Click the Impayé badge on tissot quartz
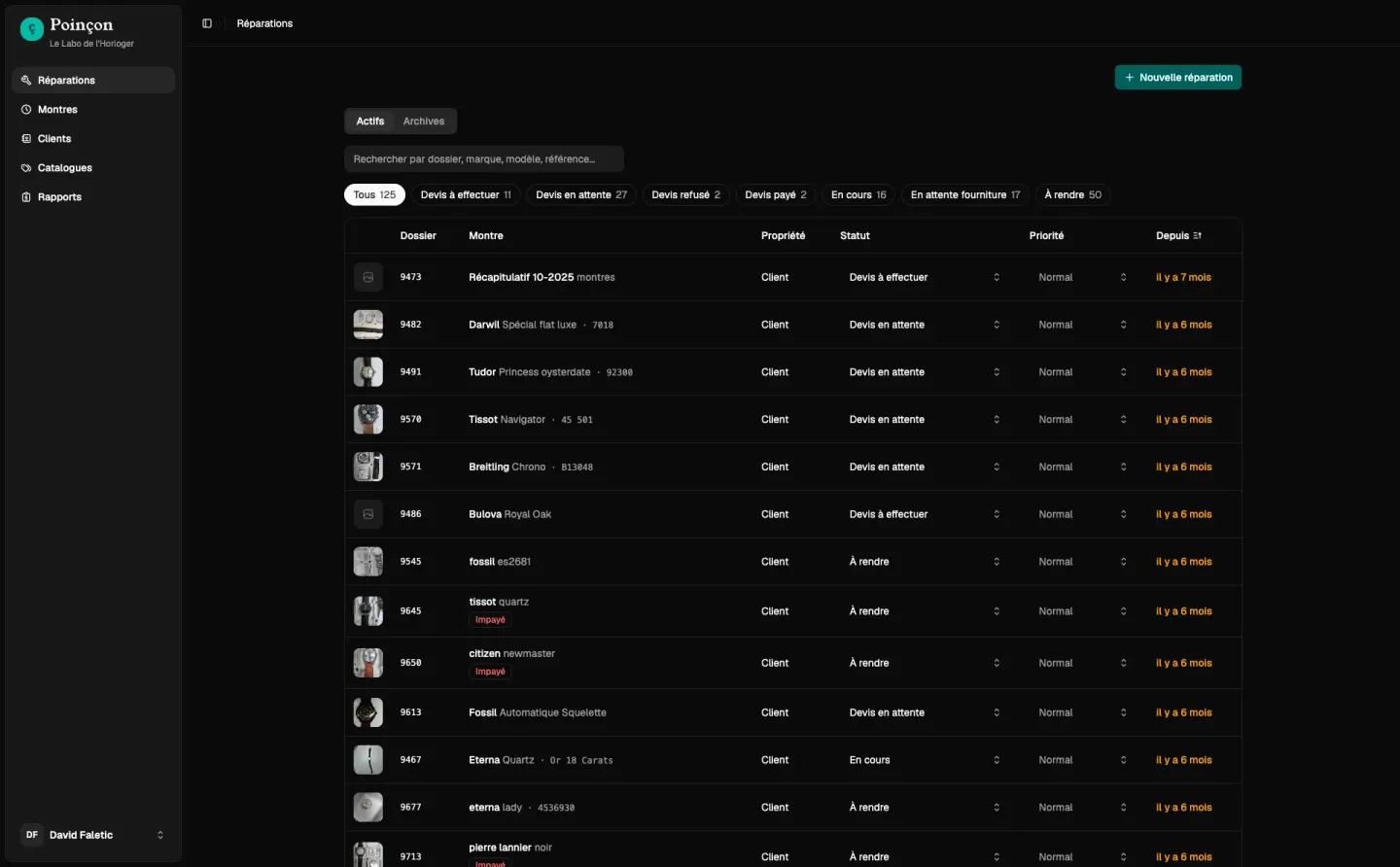This screenshot has height=867, width=1400. (x=490, y=620)
